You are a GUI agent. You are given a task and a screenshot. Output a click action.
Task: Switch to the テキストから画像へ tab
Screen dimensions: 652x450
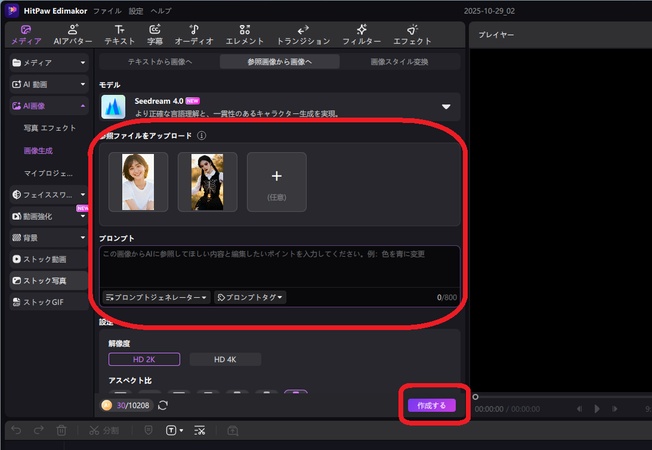pos(160,62)
